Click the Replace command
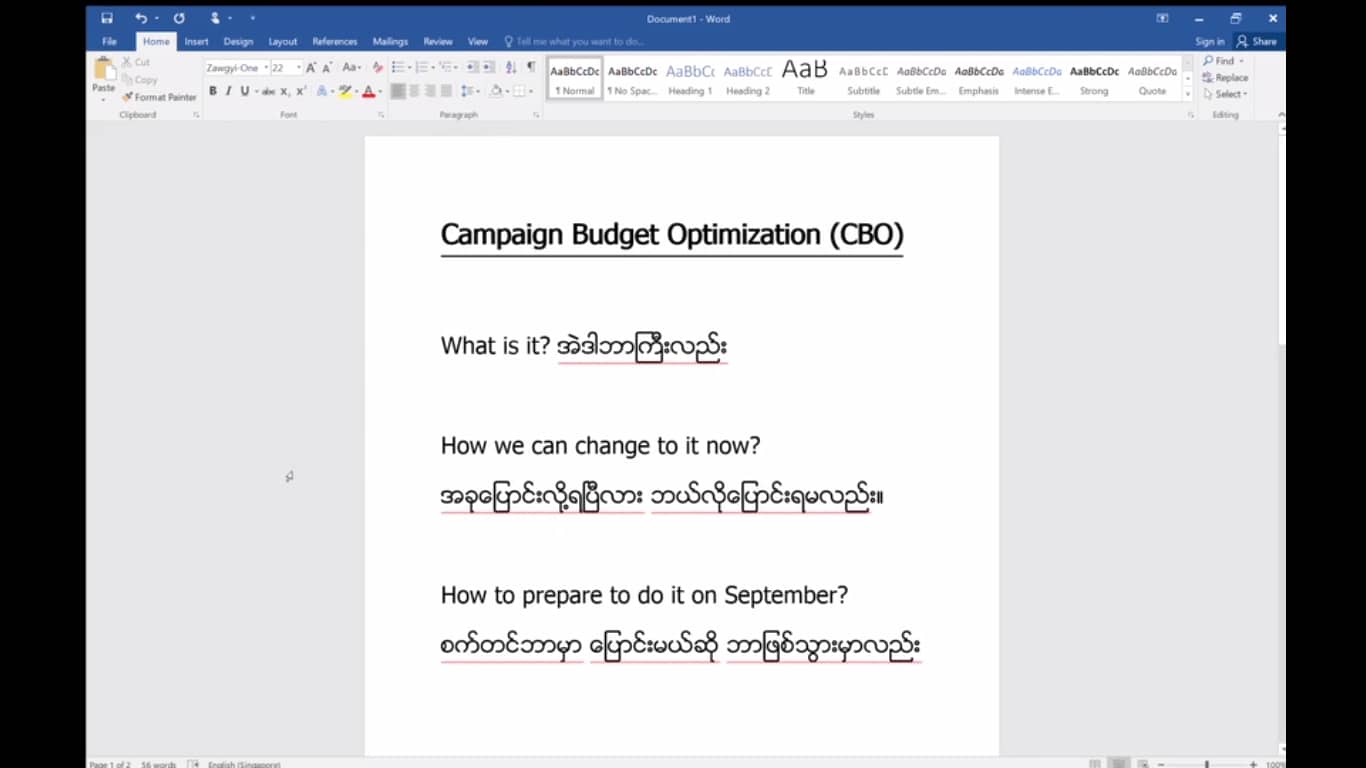1366x768 pixels. 1225,77
